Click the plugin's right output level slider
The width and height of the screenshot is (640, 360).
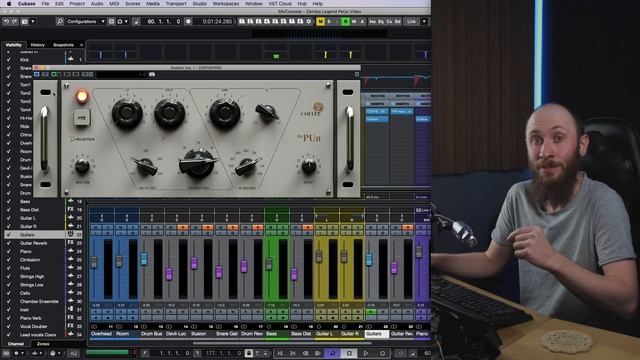tap(350, 139)
